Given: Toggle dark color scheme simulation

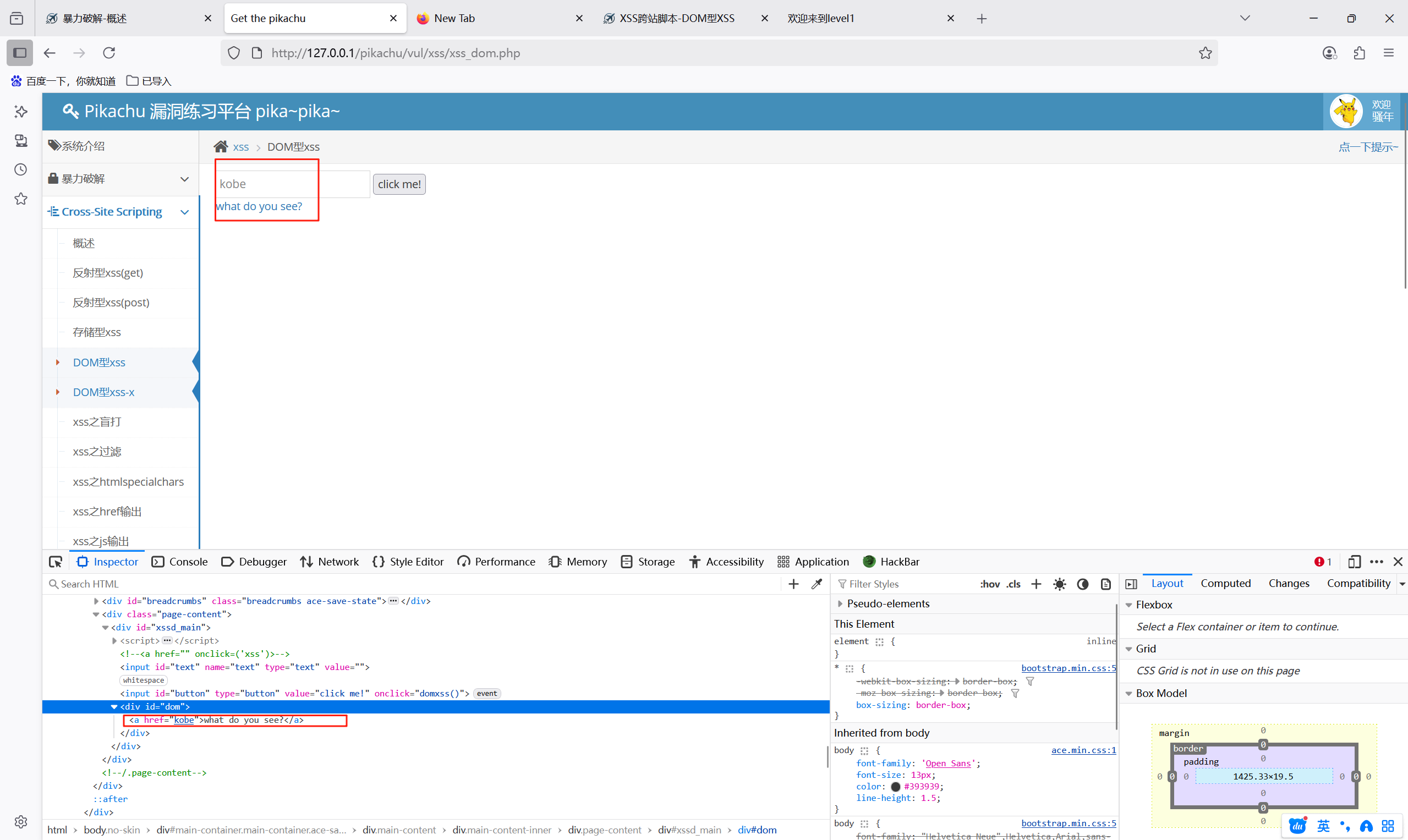Looking at the screenshot, I should (x=1082, y=584).
